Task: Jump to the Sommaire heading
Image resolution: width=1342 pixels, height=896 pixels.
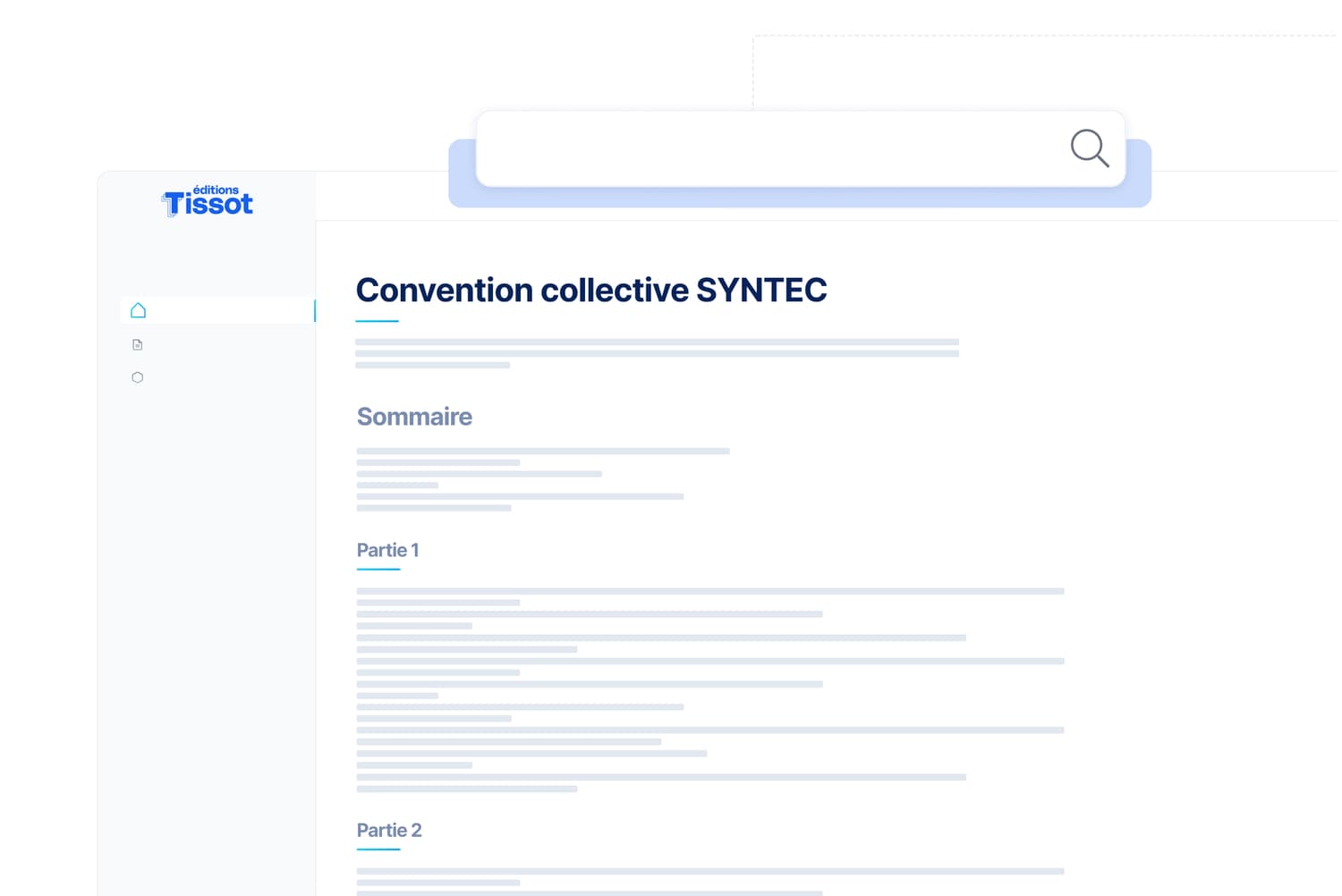Action: [414, 417]
